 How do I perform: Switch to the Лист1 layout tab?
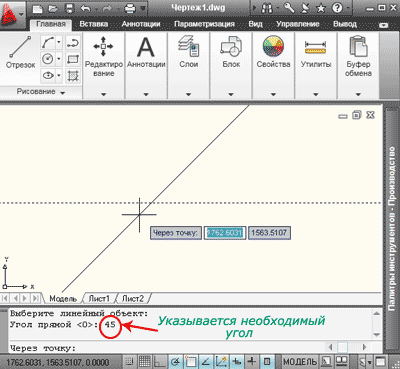pyautogui.click(x=99, y=299)
